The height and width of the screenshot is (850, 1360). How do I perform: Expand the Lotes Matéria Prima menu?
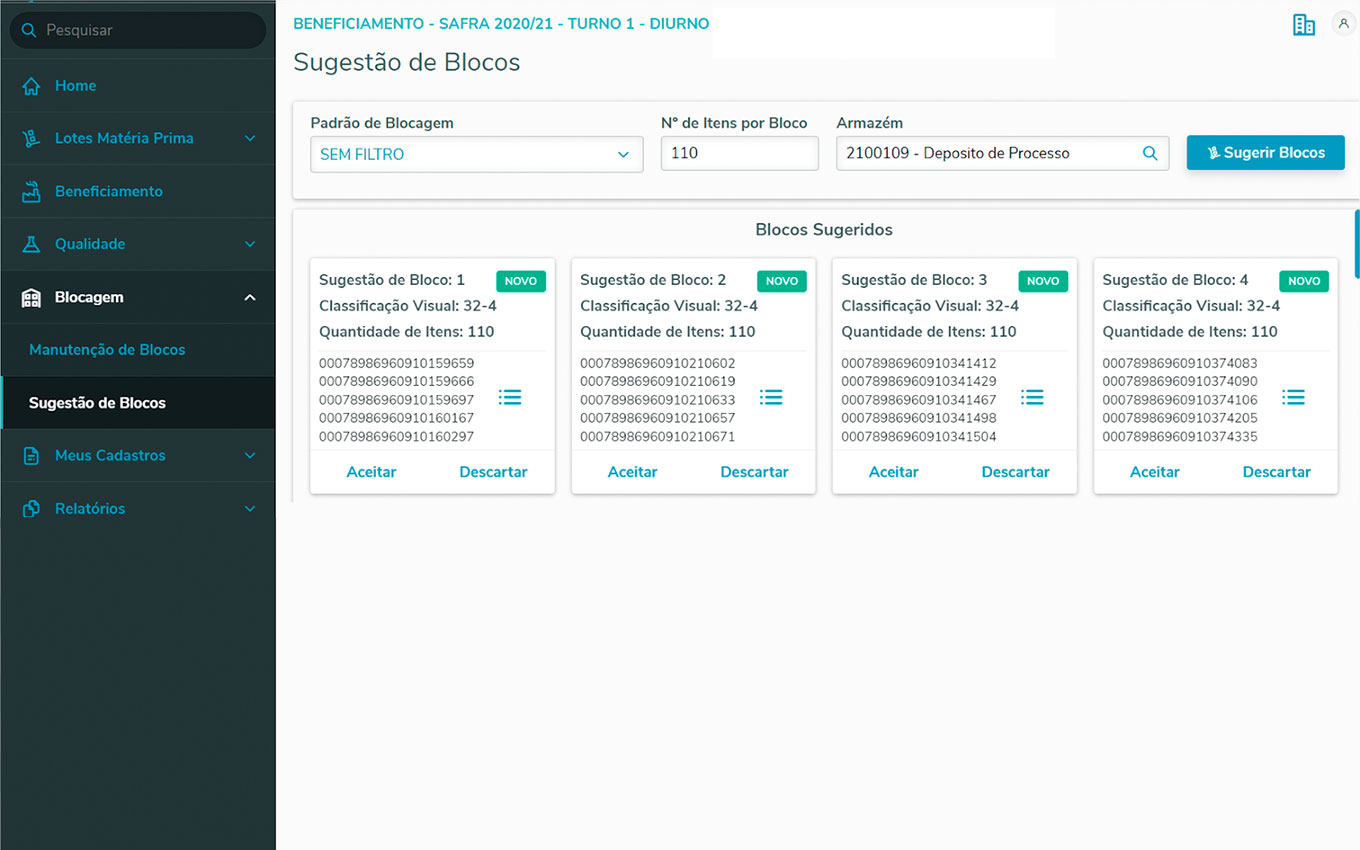250,138
